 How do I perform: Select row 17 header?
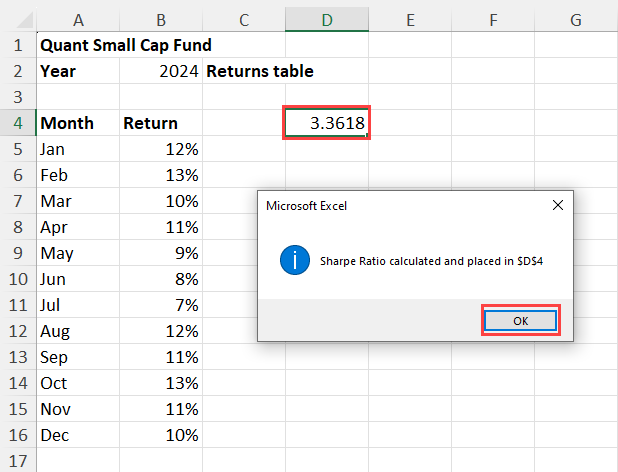pos(18,461)
